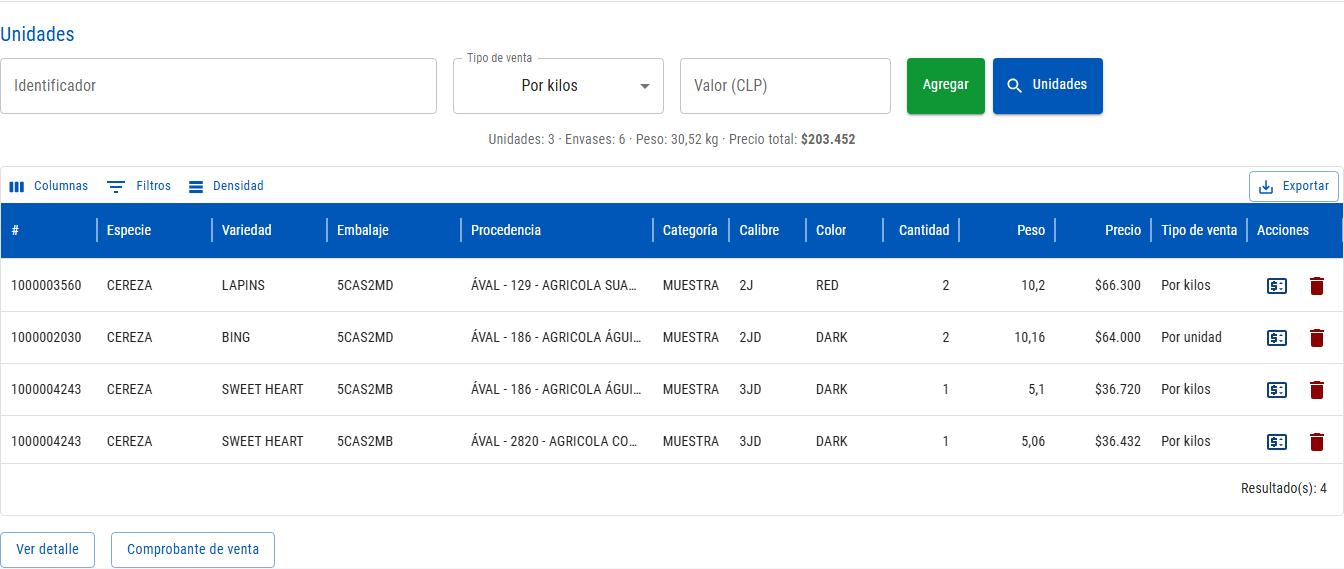1344x569 pixels.
Task: Open sale details icon for row 1000003560
Action: click(1276, 286)
